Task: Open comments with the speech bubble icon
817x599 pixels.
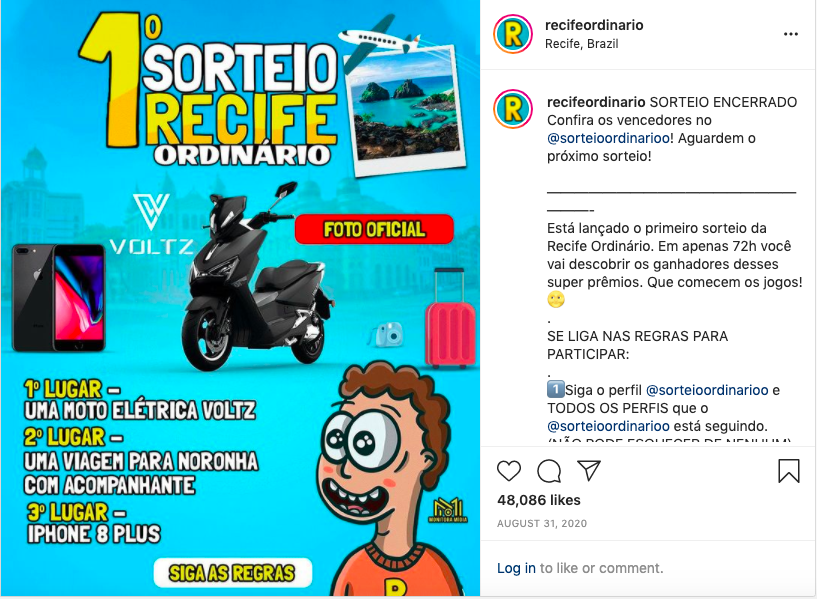Action: click(x=549, y=471)
